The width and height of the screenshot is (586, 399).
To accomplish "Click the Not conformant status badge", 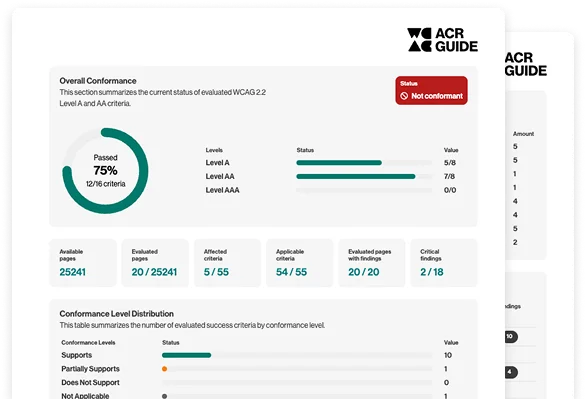I will click(x=431, y=90).
